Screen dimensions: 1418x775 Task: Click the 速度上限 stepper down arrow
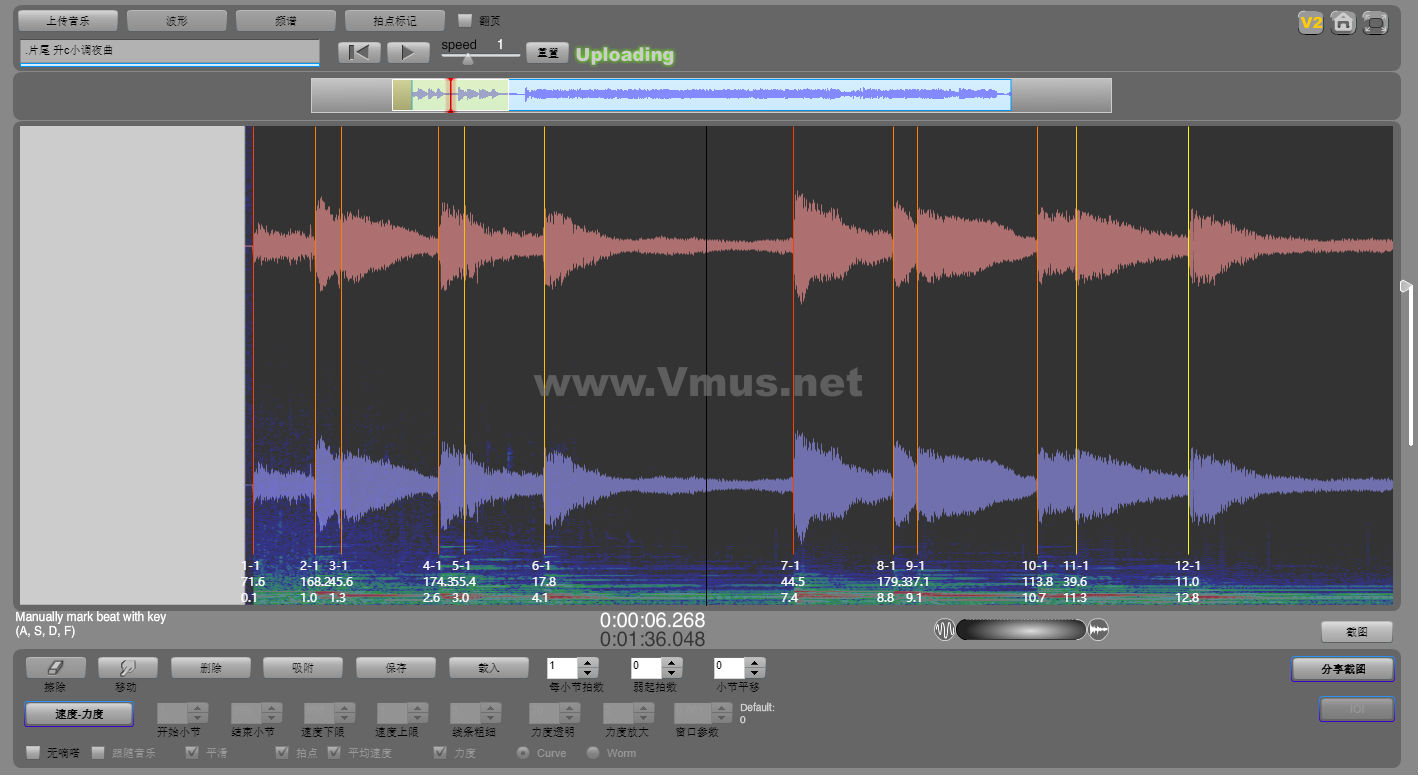417,718
